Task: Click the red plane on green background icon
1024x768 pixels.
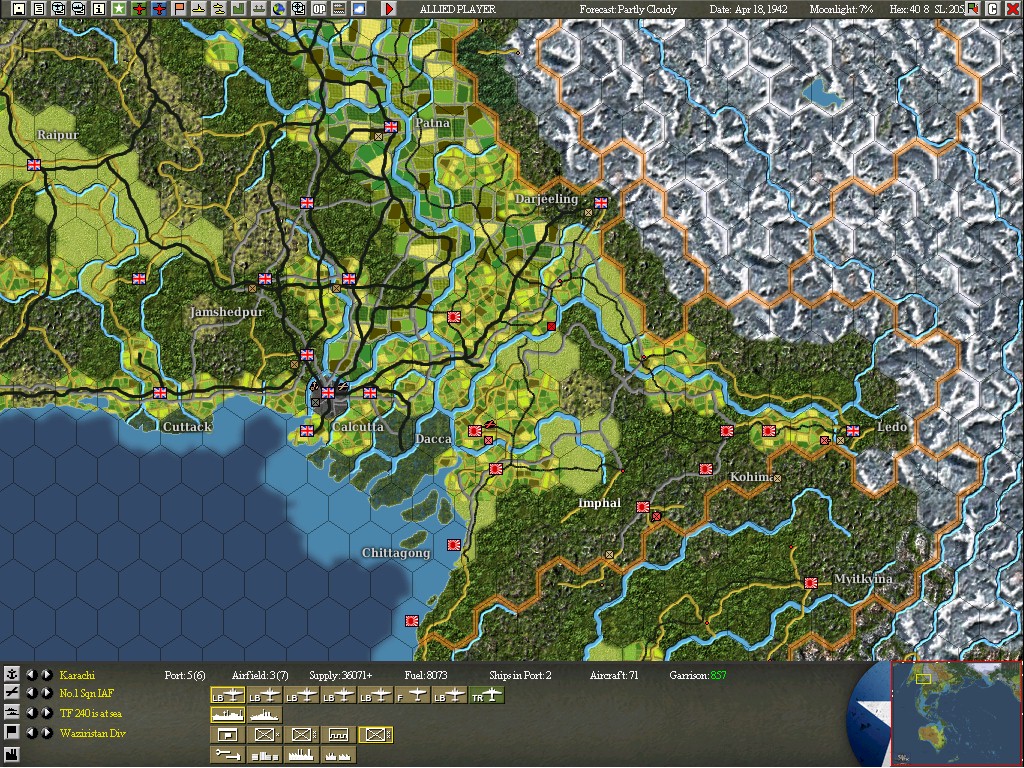Action: coord(139,8)
